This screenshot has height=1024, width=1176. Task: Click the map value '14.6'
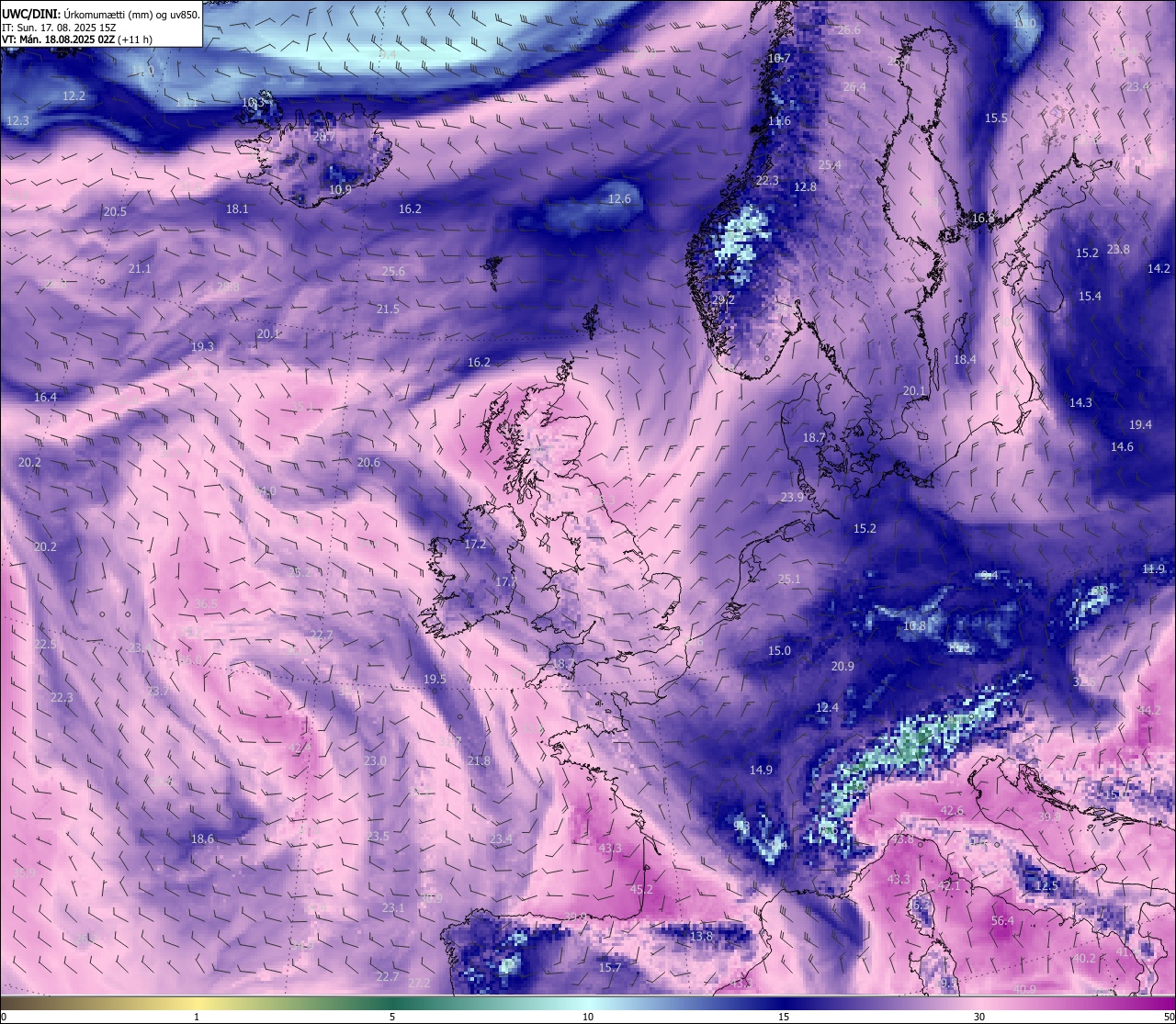1122,447
